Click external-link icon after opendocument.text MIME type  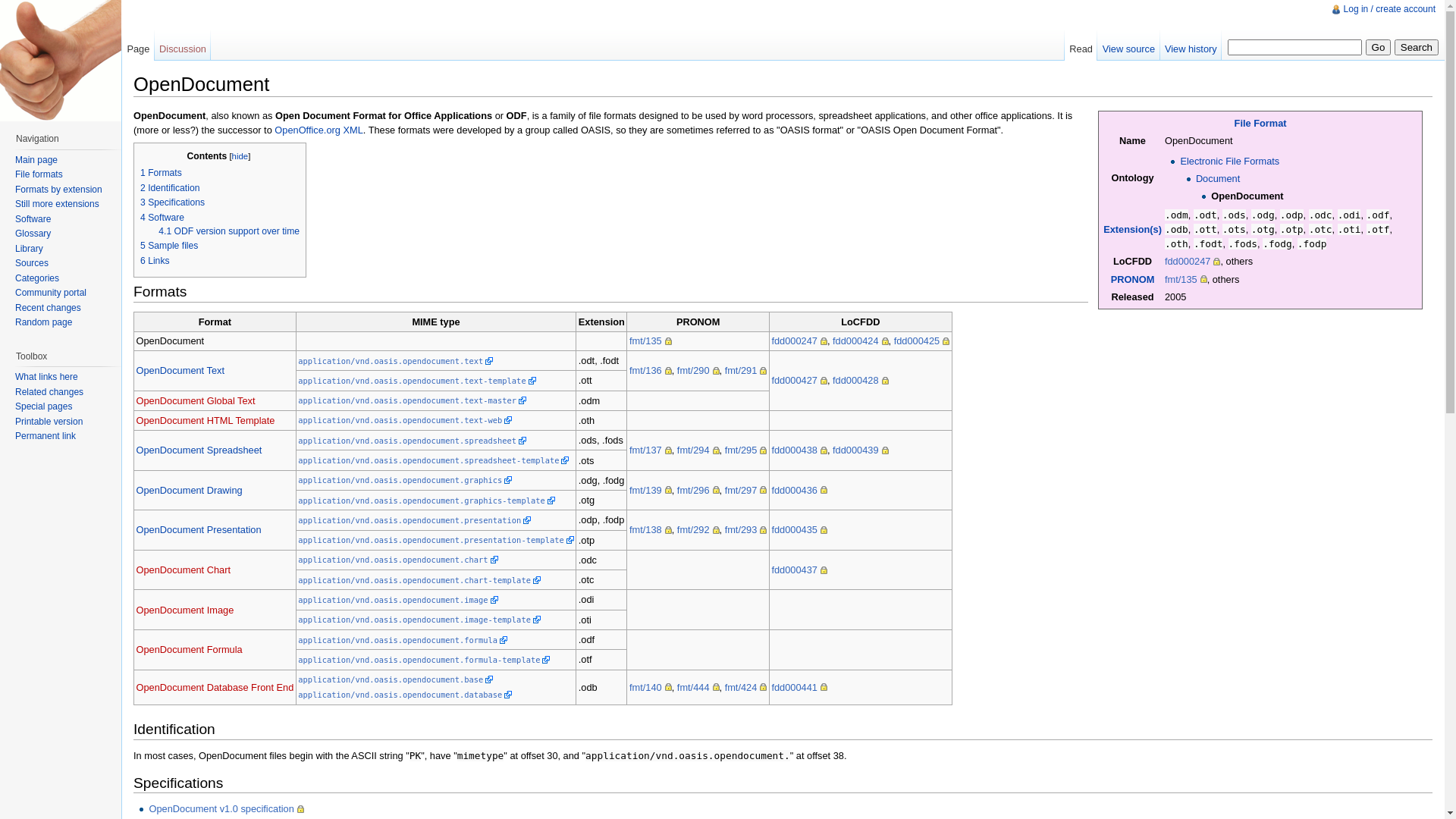[x=489, y=362]
